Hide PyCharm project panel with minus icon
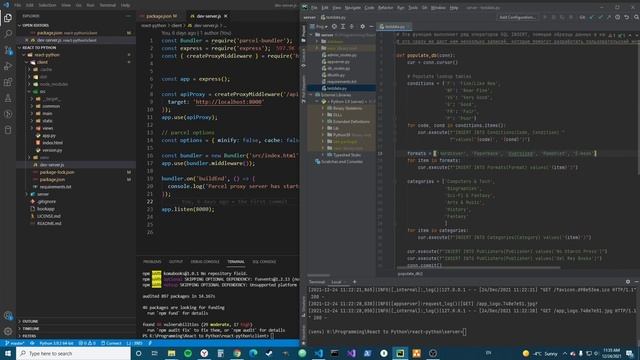This screenshot has height=360, width=640. point(371,27)
